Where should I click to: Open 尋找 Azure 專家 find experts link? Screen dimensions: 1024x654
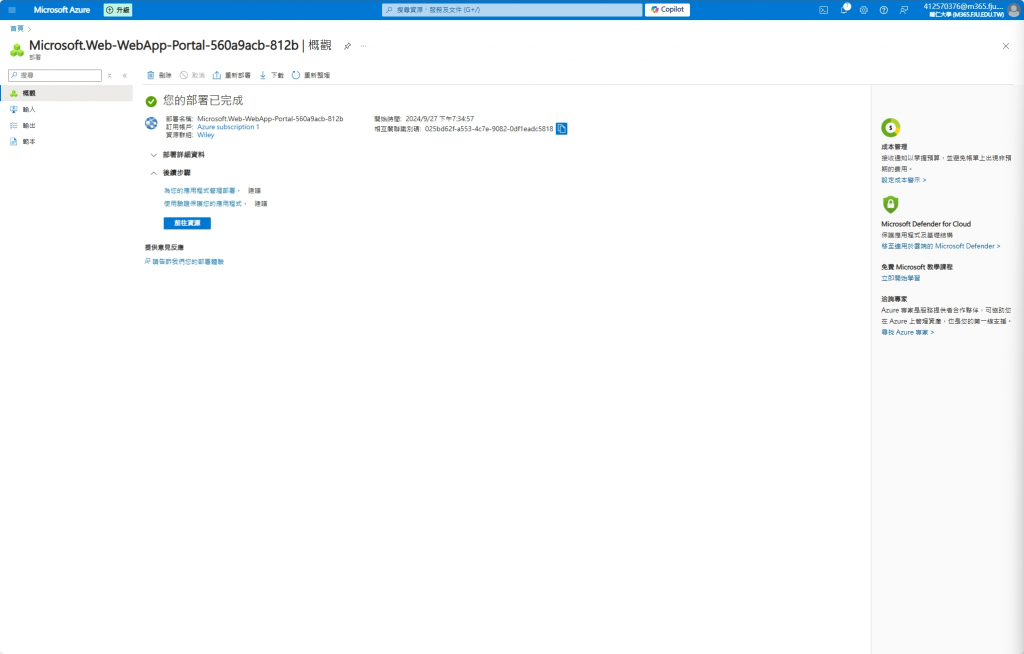tap(908, 333)
